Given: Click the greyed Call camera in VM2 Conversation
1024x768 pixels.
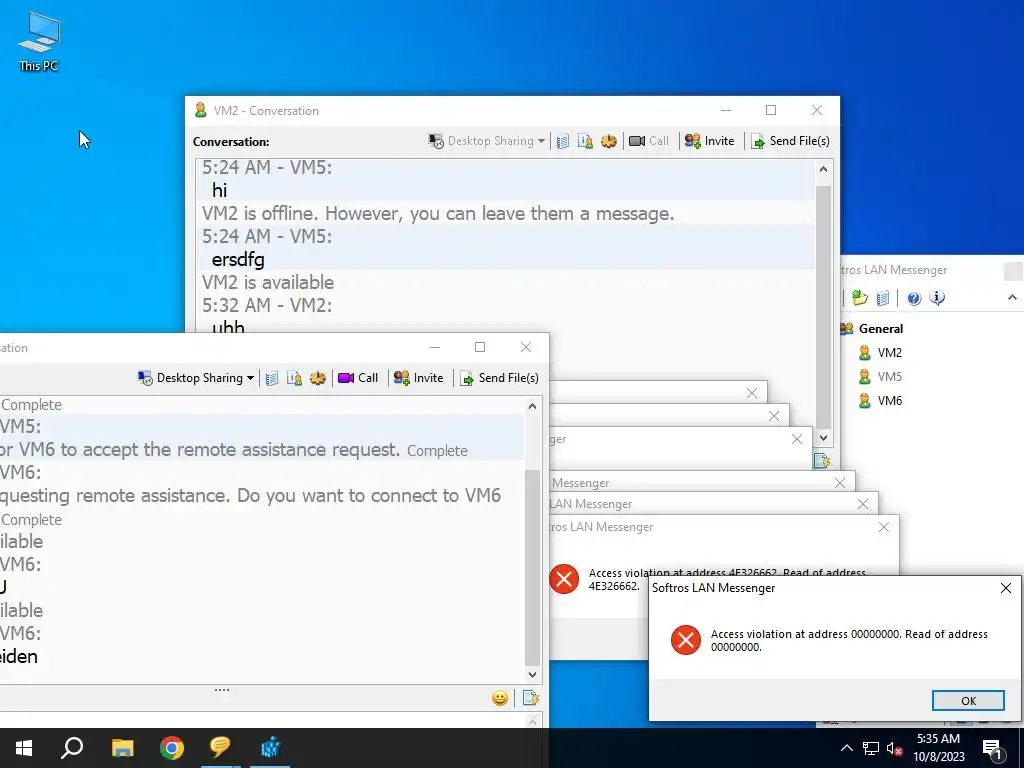Looking at the screenshot, I should click(648, 141).
